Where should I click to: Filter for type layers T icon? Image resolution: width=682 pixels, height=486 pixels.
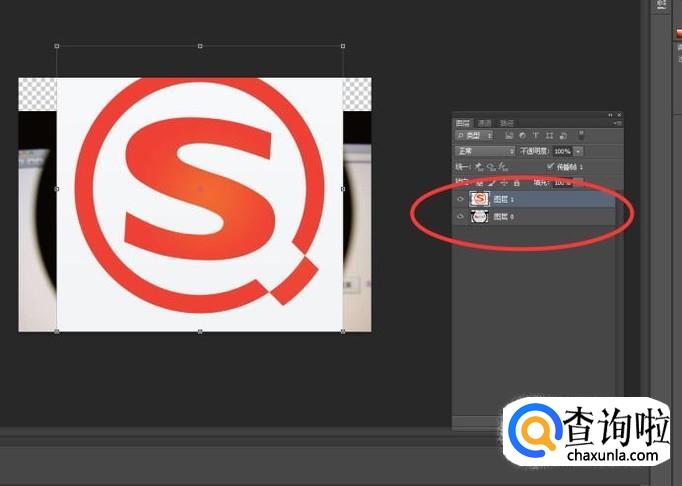click(536, 136)
